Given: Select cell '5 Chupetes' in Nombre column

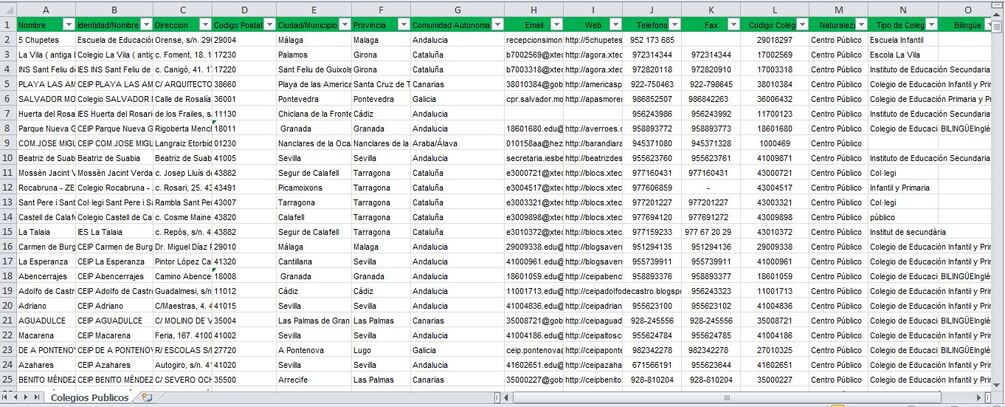Looking at the screenshot, I should point(46,40).
